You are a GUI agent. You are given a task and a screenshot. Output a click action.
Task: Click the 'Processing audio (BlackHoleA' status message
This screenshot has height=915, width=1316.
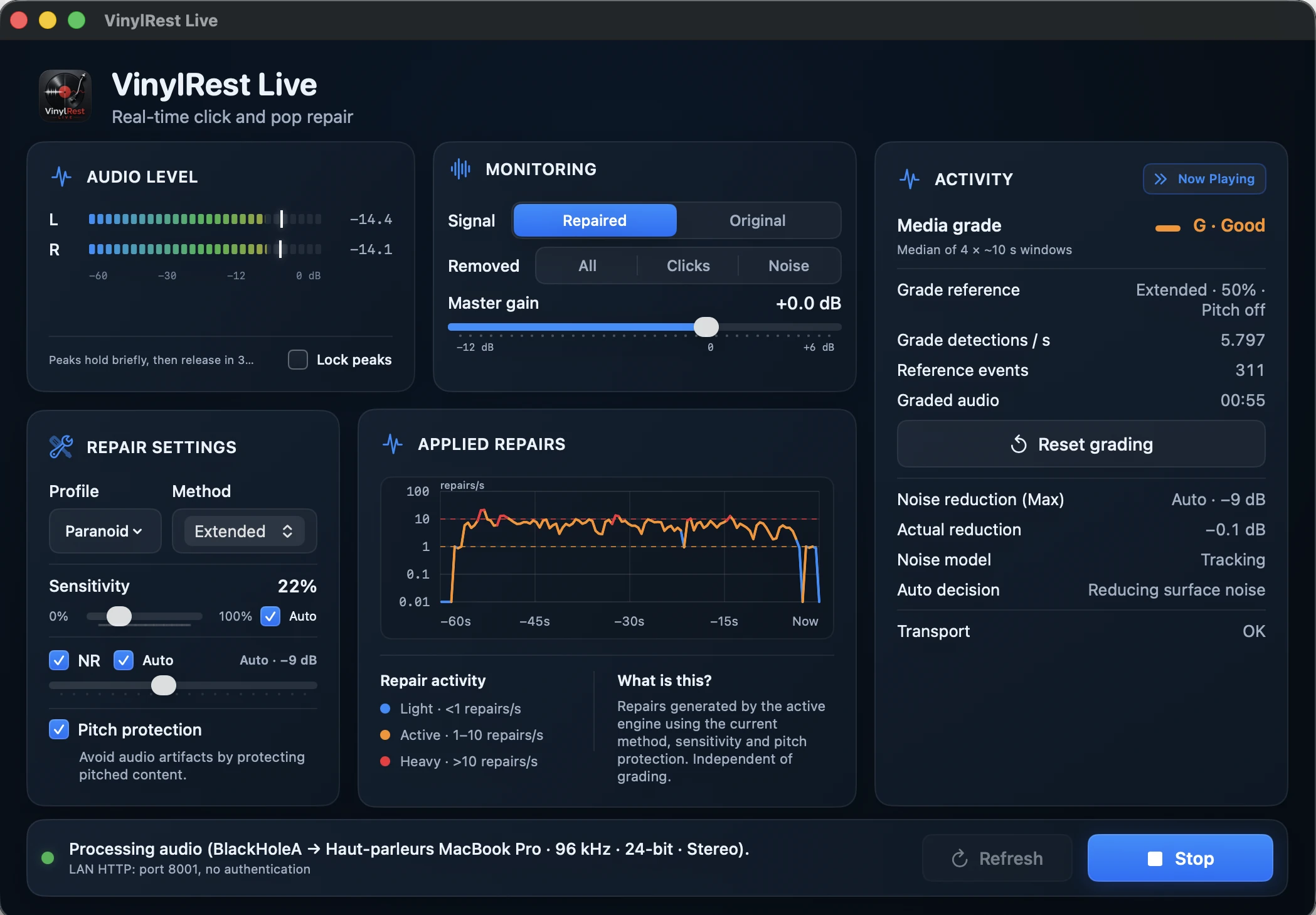pos(409,849)
